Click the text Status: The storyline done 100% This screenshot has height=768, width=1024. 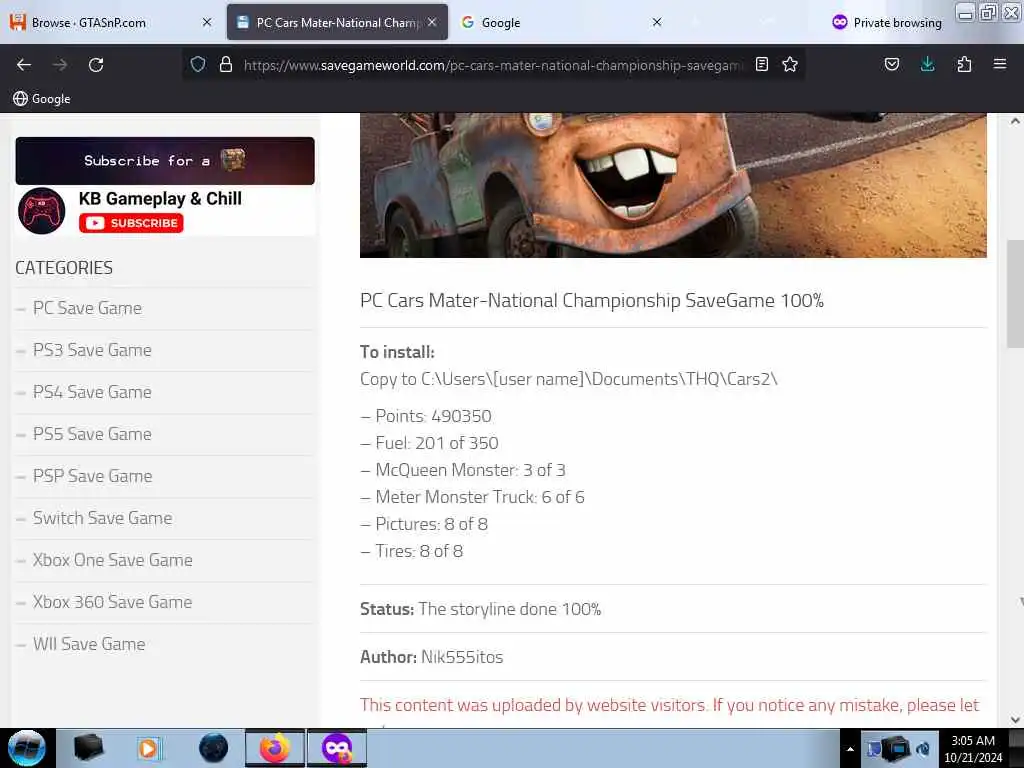(480, 609)
